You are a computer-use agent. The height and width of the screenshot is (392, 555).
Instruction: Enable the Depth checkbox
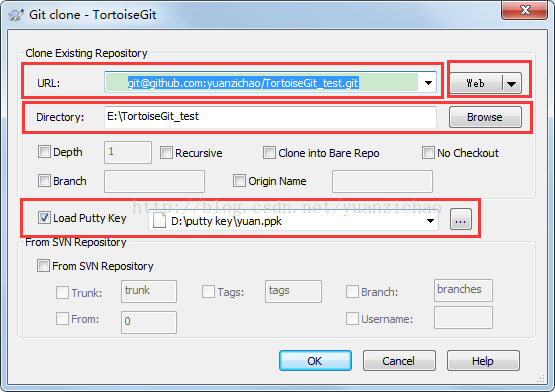[44, 152]
